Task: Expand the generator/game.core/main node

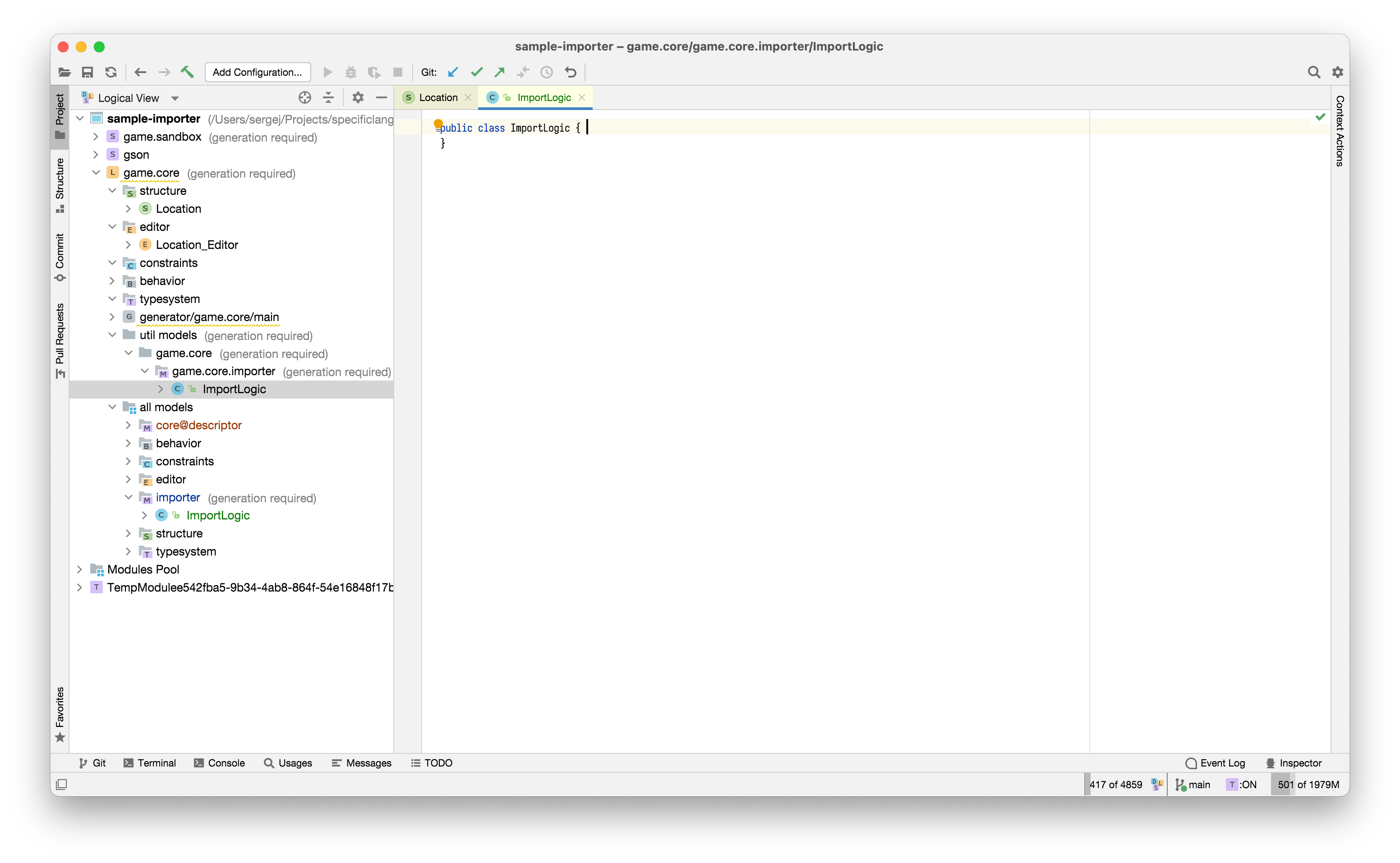Action: (112, 317)
